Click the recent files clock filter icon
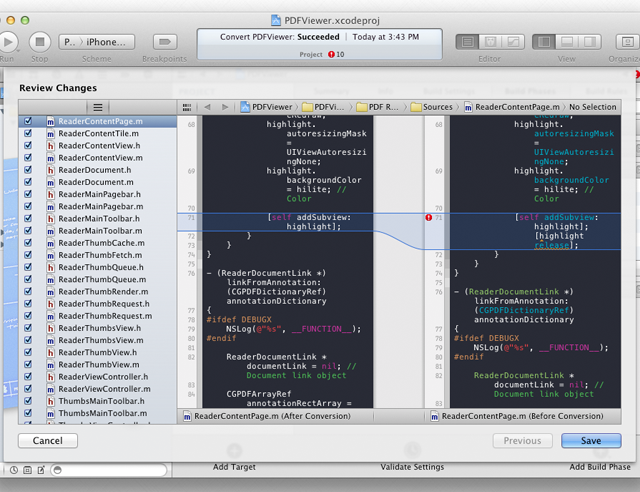Image resolution: width=640 pixels, height=492 pixels. click(14, 470)
